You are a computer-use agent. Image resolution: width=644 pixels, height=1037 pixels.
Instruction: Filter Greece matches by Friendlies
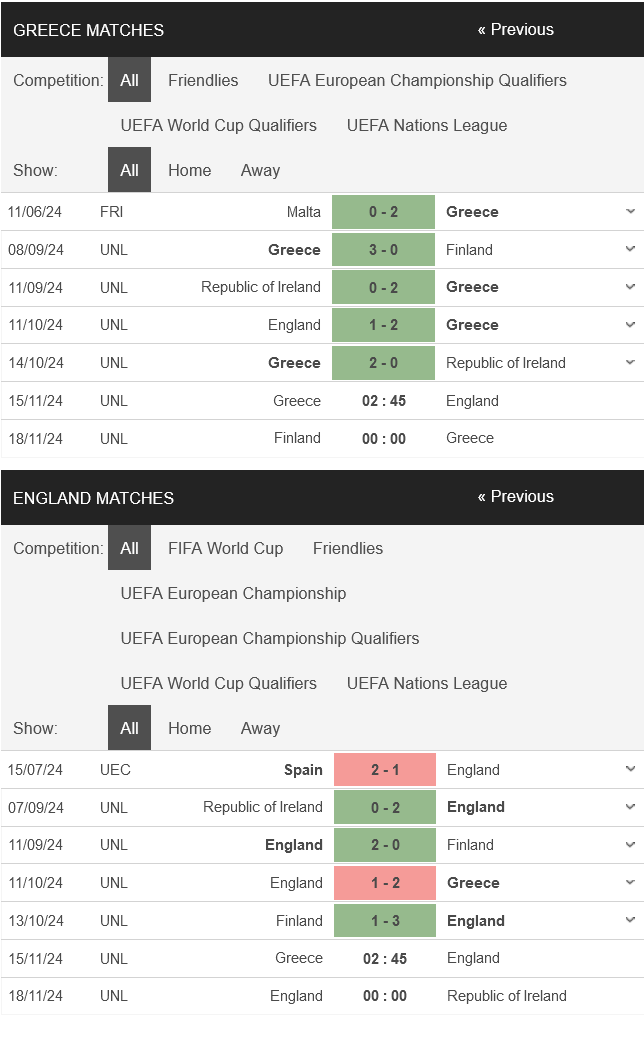pyautogui.click(x=203, y=80)
